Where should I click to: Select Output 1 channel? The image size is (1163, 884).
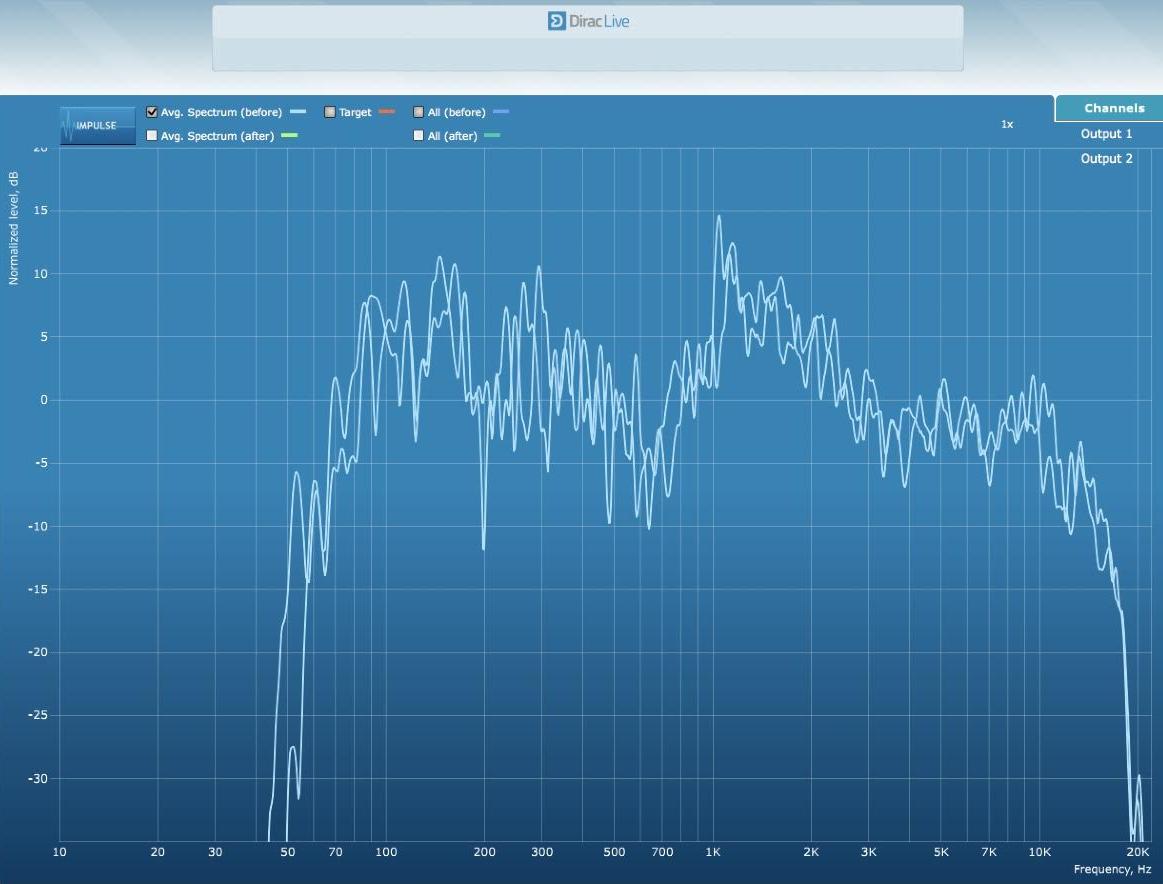[x=1106, y=134]
